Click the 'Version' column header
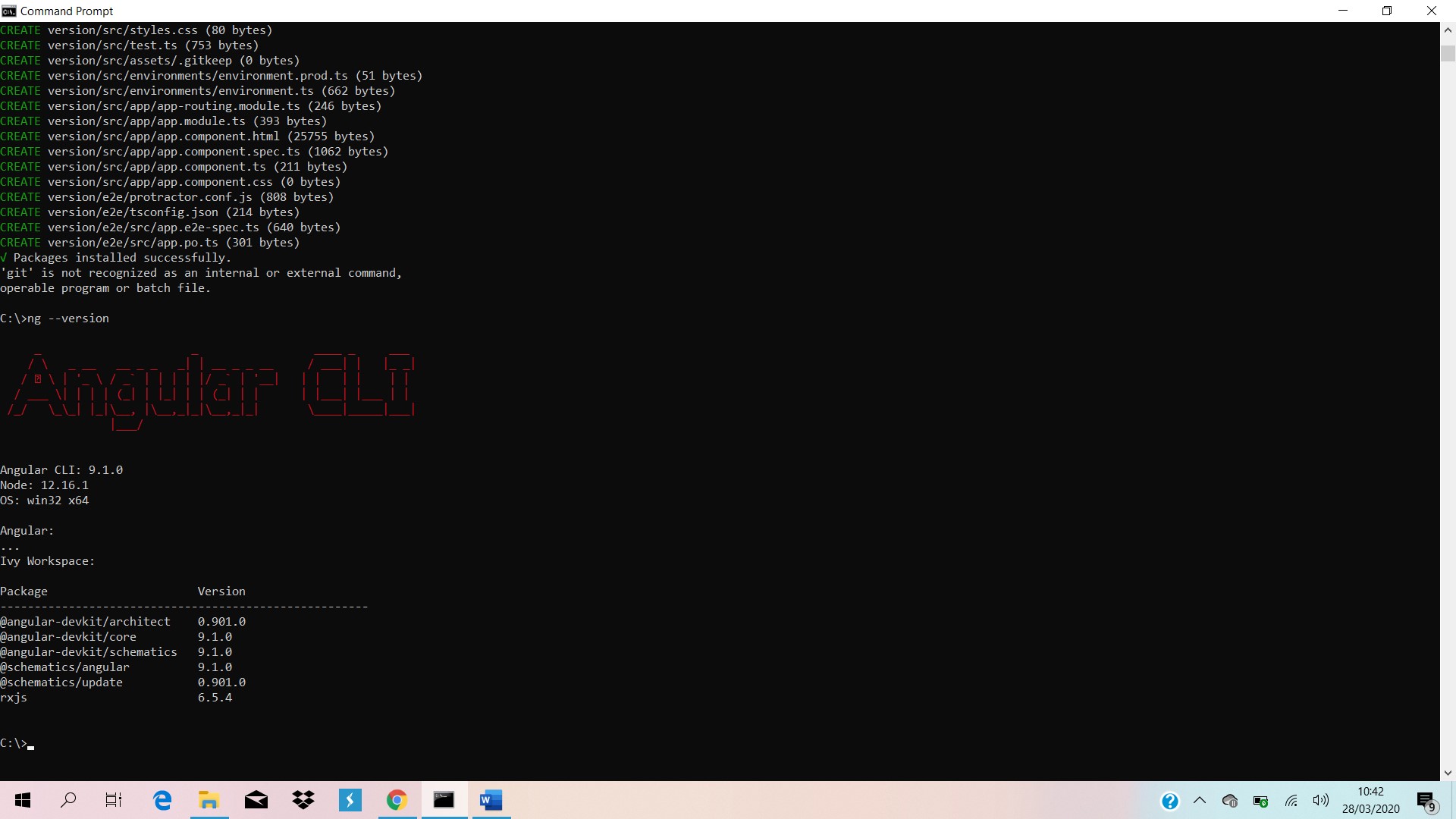 tap(221, 591)
